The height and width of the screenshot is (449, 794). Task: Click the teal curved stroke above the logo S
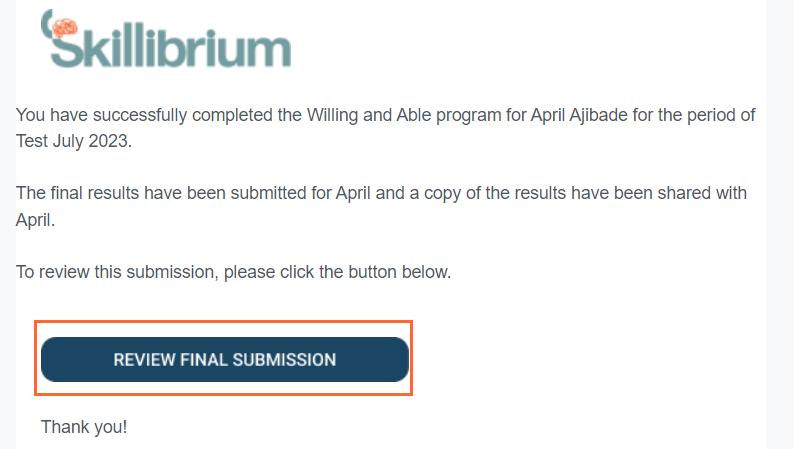pos(47,23)
